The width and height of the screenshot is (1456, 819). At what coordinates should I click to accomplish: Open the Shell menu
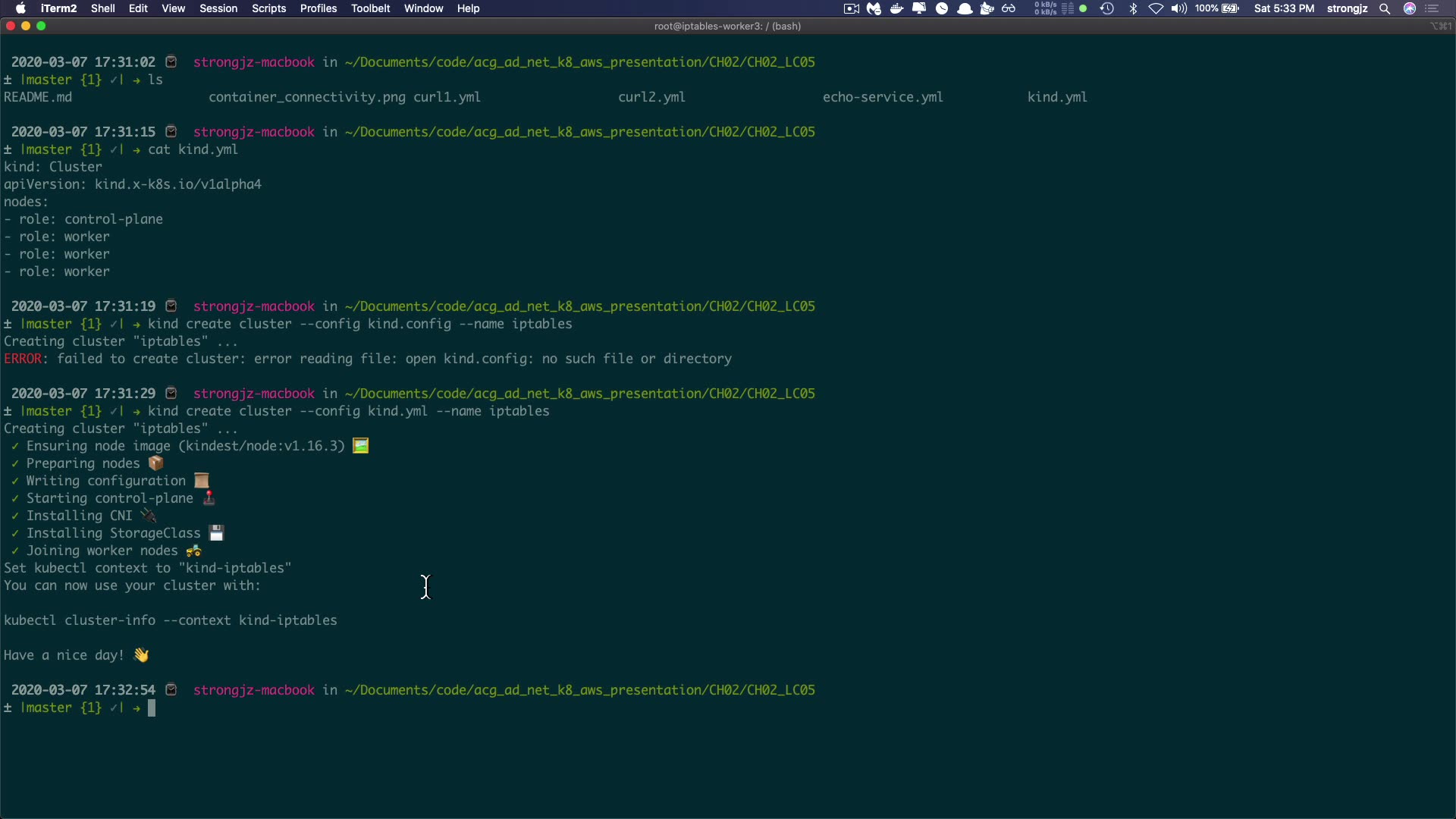pos(102,8)
